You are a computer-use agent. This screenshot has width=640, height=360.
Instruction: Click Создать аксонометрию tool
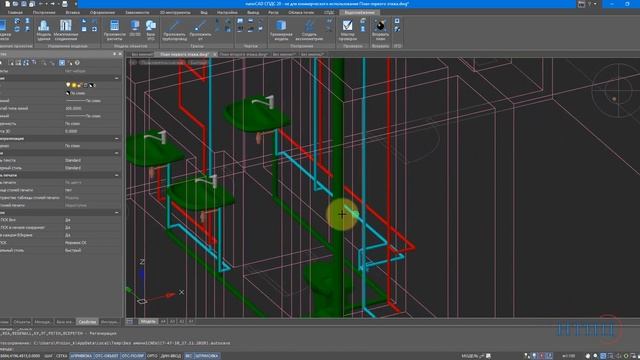(x=309, y=30)
